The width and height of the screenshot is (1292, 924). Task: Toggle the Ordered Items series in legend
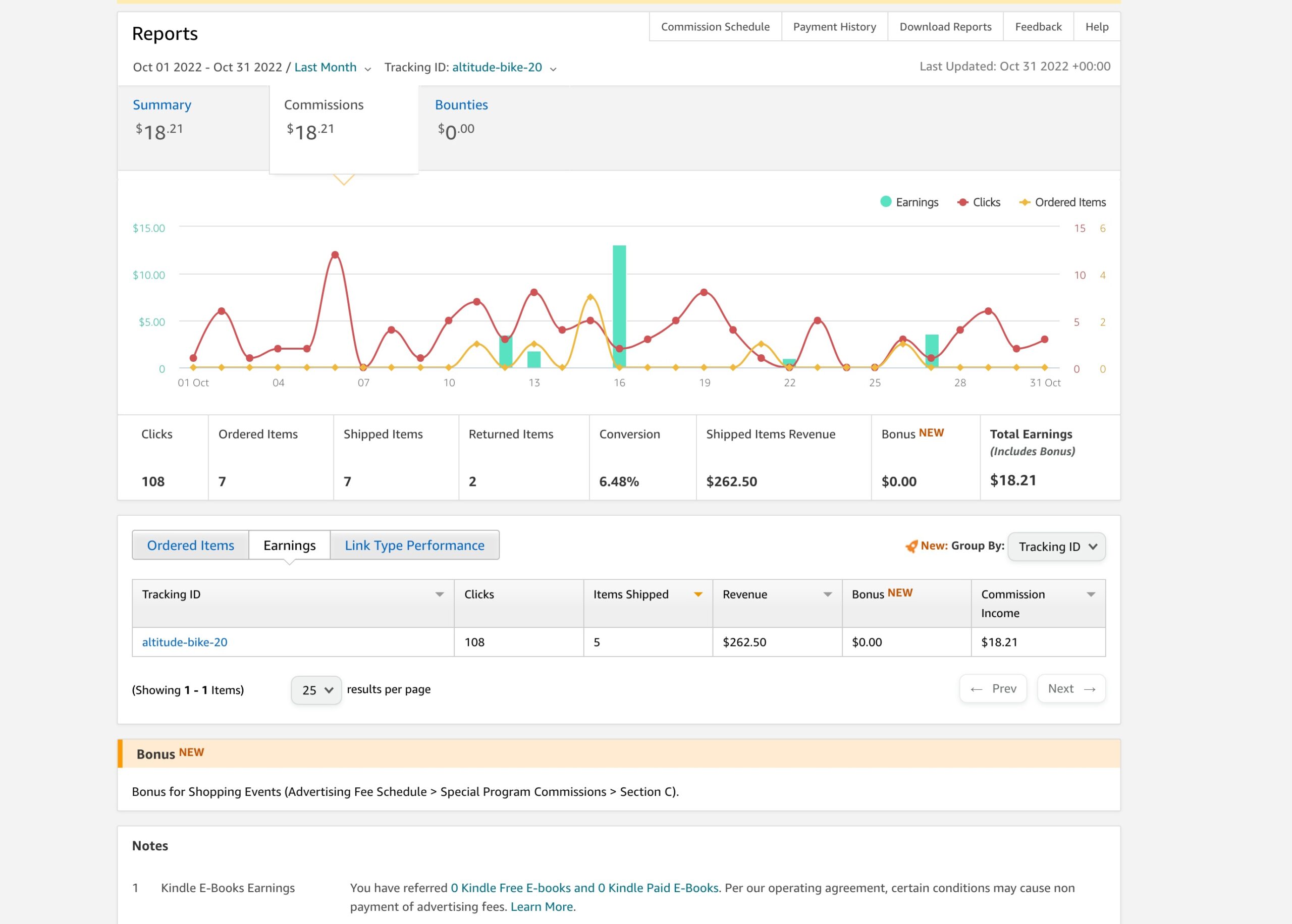pos(1062,202)
